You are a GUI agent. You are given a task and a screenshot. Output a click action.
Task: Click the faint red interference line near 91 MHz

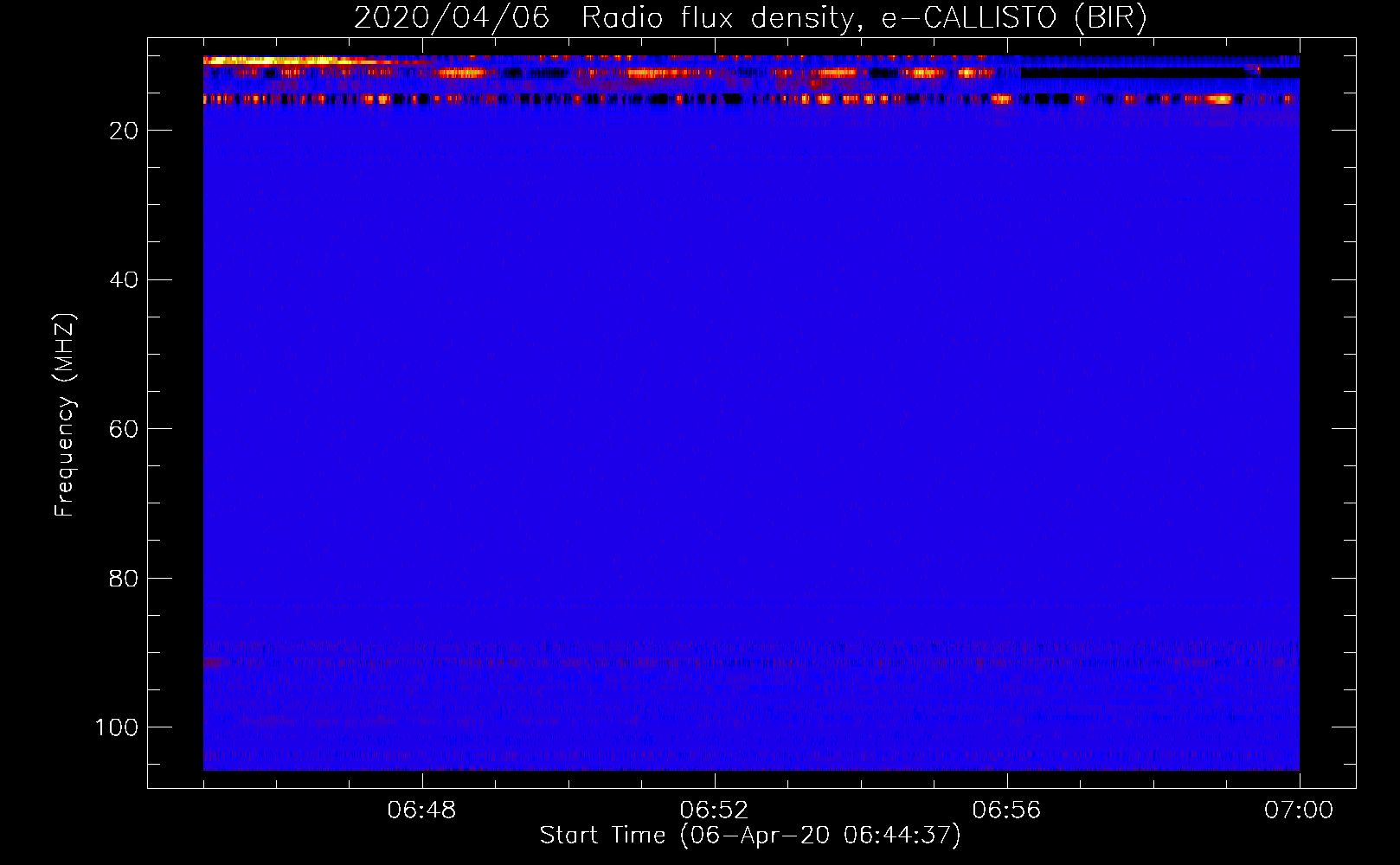751,663
